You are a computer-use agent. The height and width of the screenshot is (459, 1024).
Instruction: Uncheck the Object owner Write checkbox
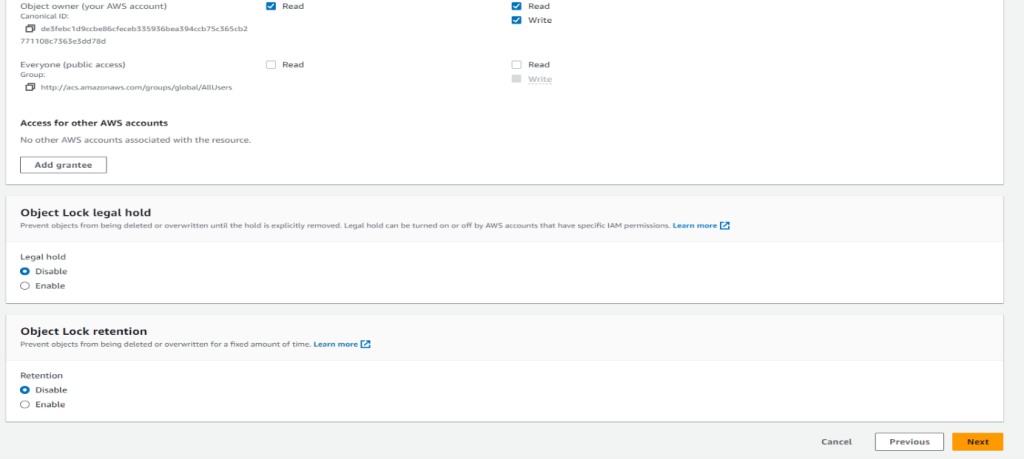(x=516, y=20)
